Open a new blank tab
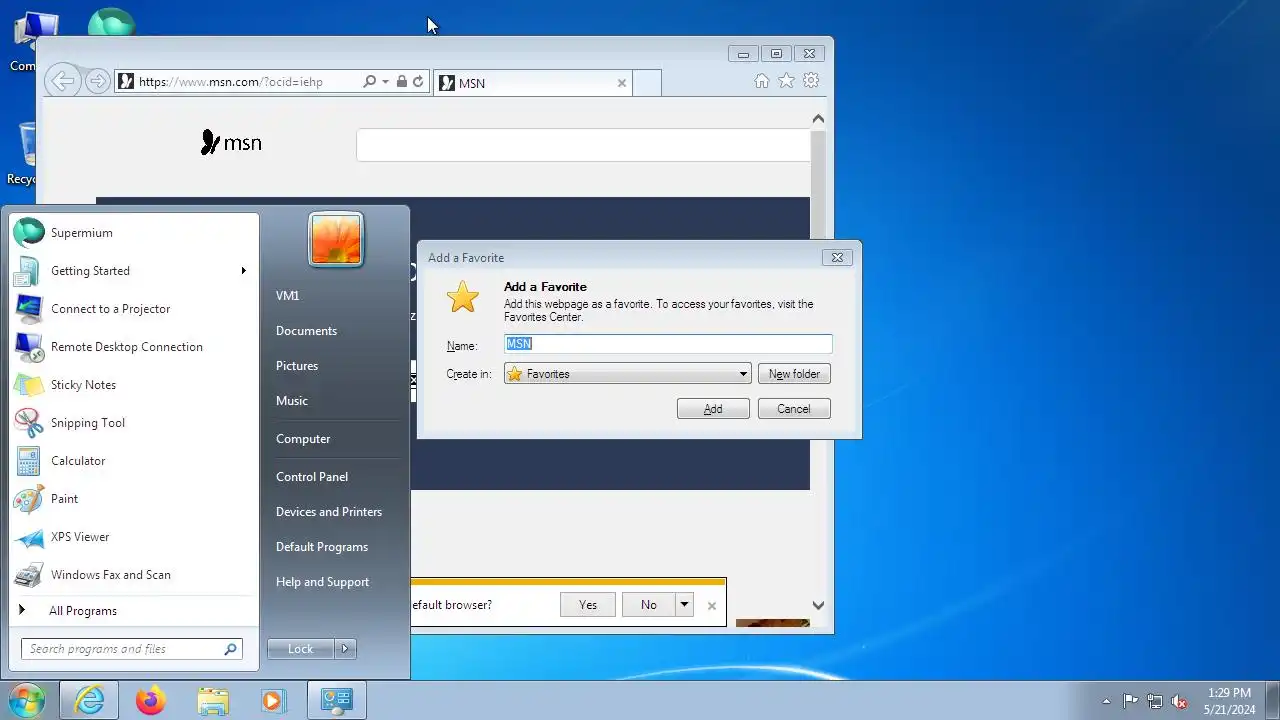The image size is (1280, 720). pyautogui.click(x=647, y=83)
